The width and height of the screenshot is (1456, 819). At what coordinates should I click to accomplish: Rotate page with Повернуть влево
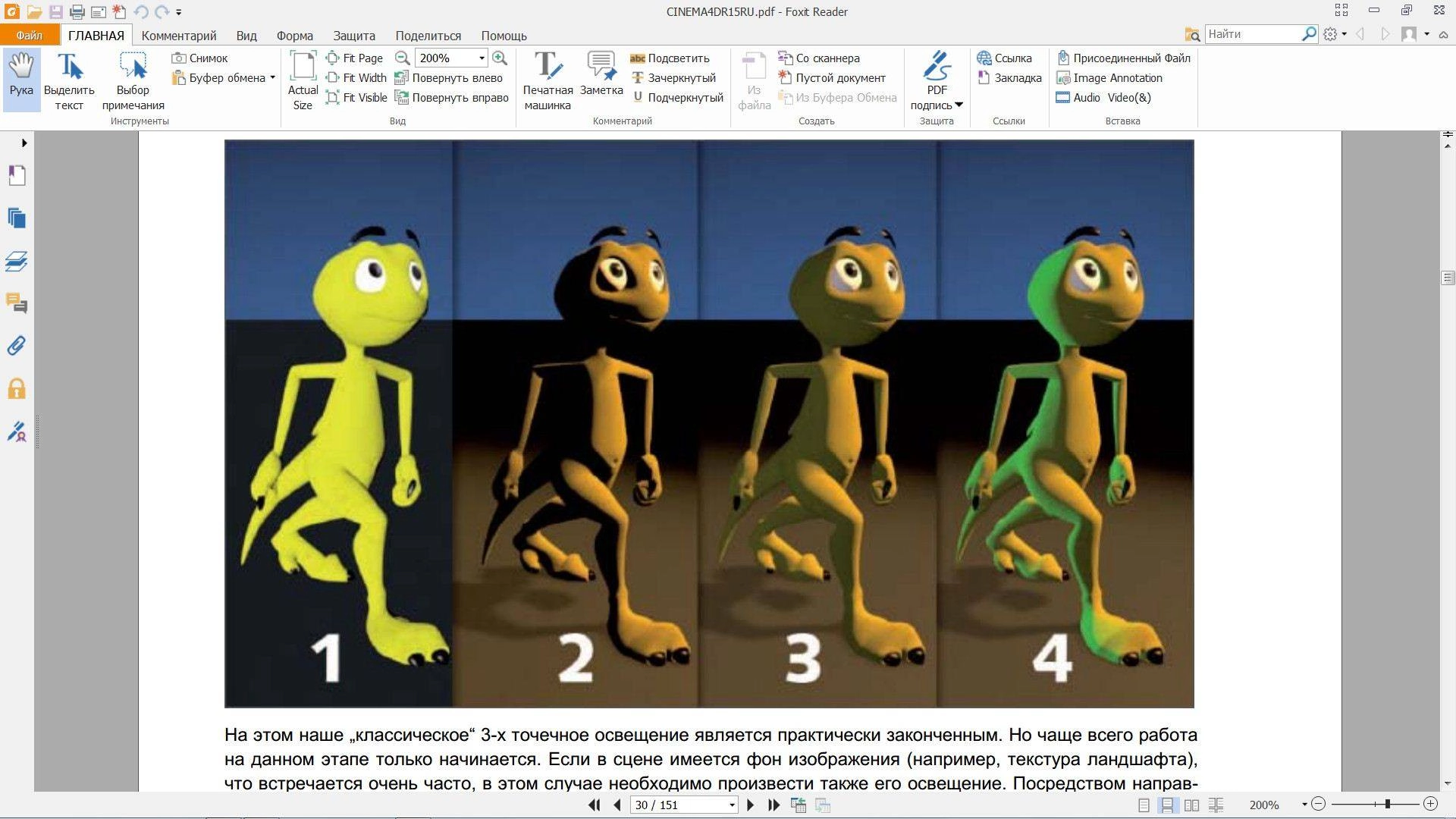coord(449,77)
